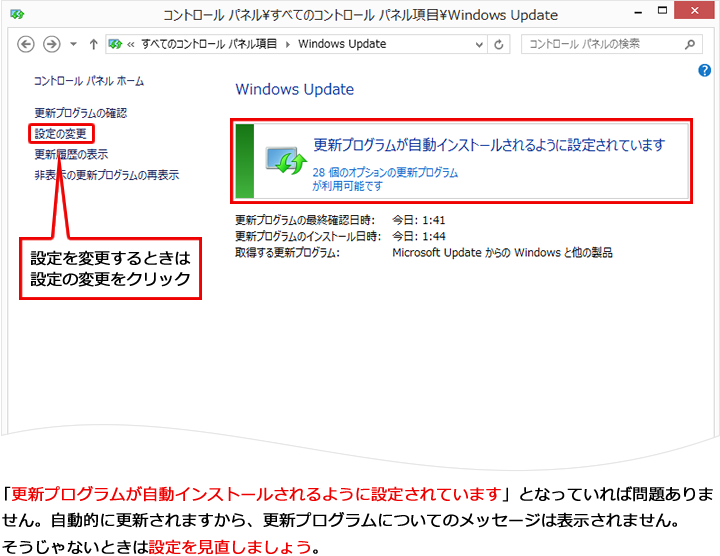
Task: Click the コントロール パネルの検索 search field
Action: [612, 44]
